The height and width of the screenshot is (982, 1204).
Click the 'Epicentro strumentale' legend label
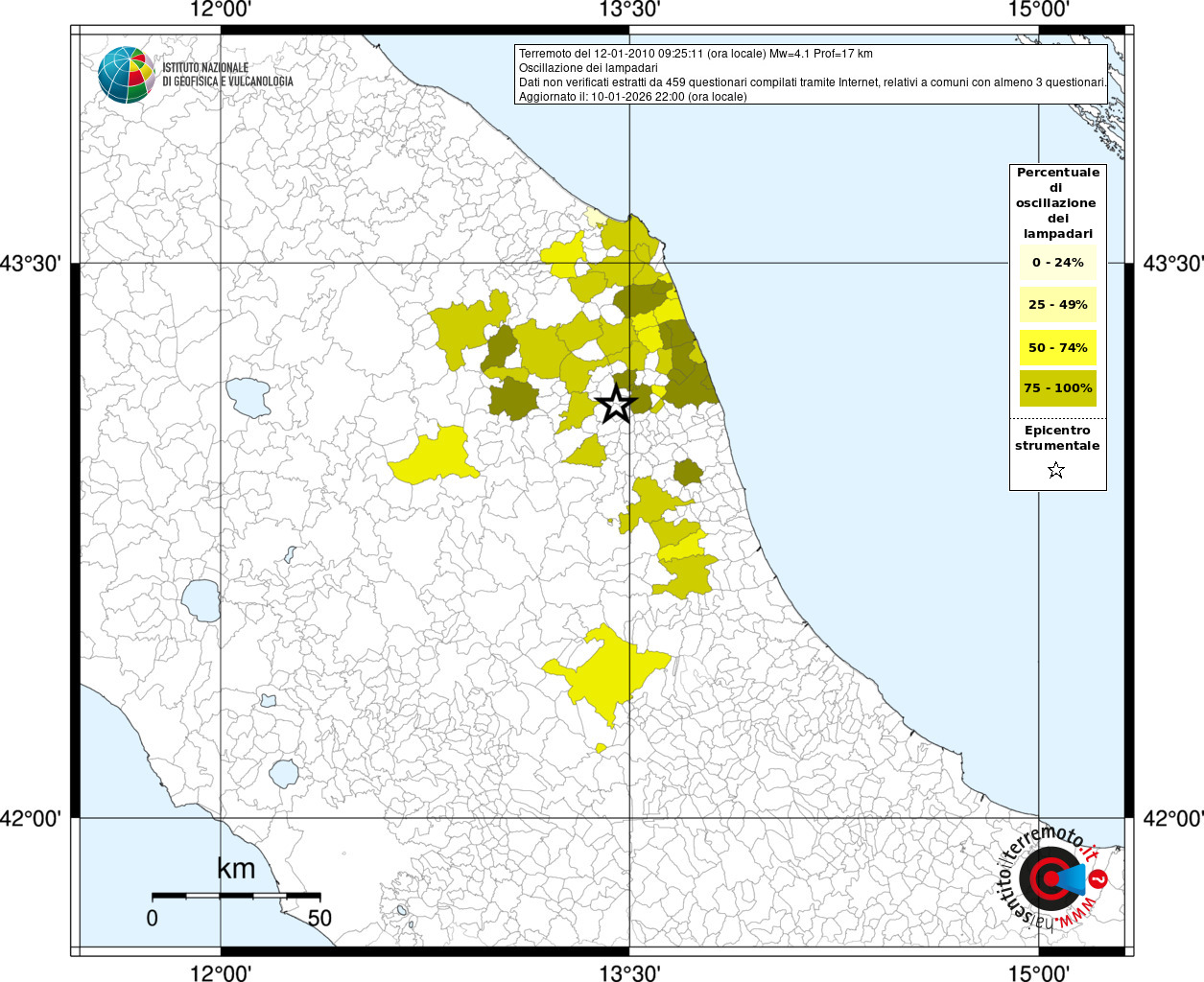coord(1057,438)
